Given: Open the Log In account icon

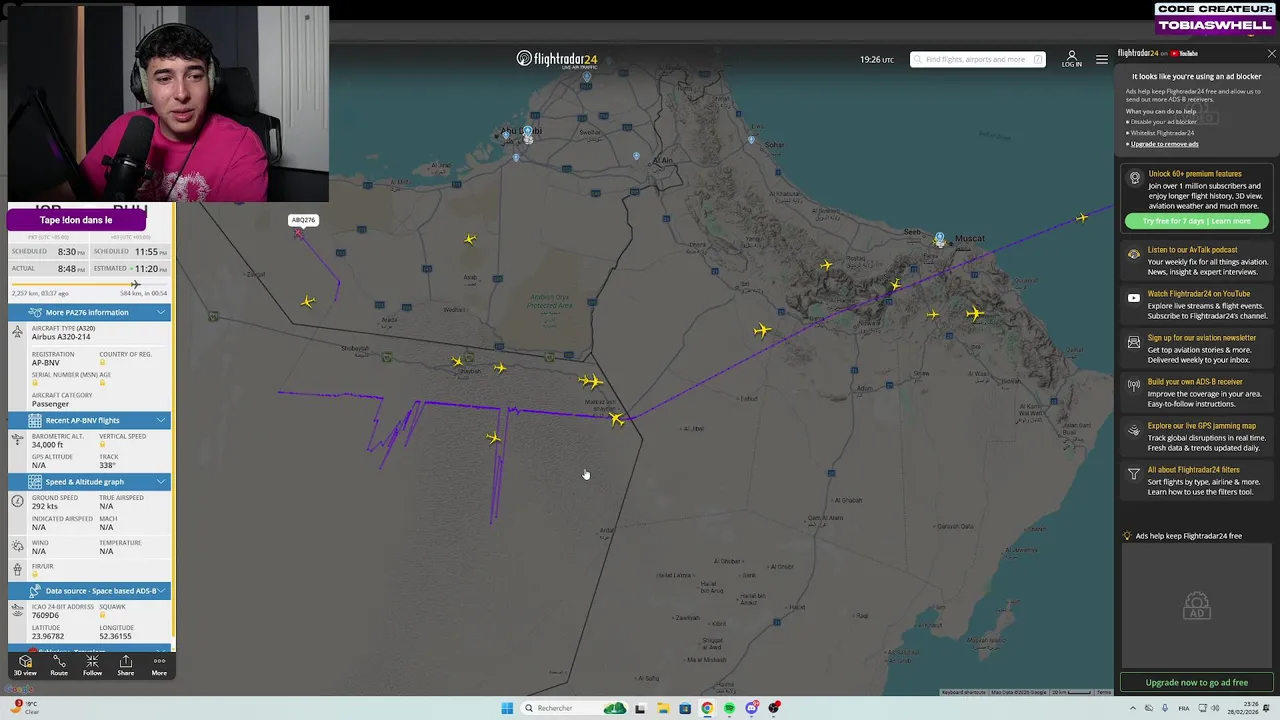Looking at the screenshot, I should [x=1071, y=59].
